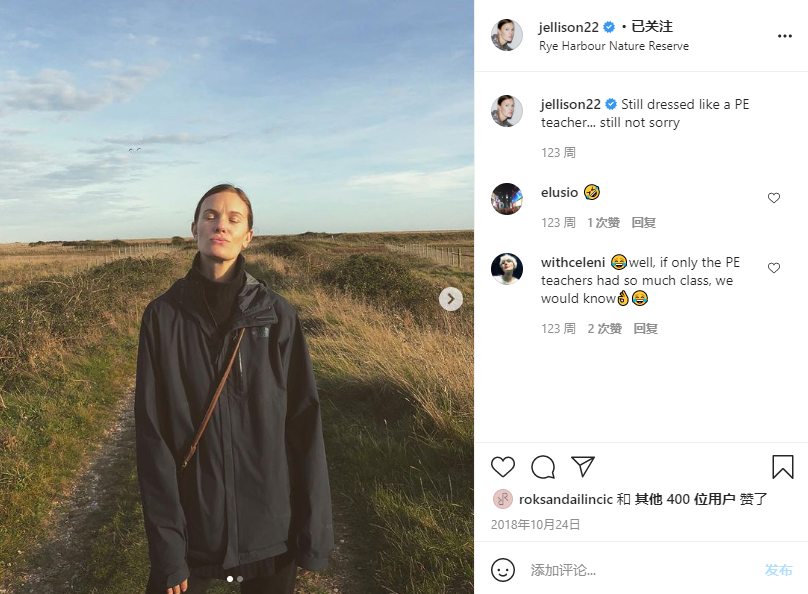Focus the add comment input field
The width and height of the screenshot is (808, 594).
[x=639, y=570]
